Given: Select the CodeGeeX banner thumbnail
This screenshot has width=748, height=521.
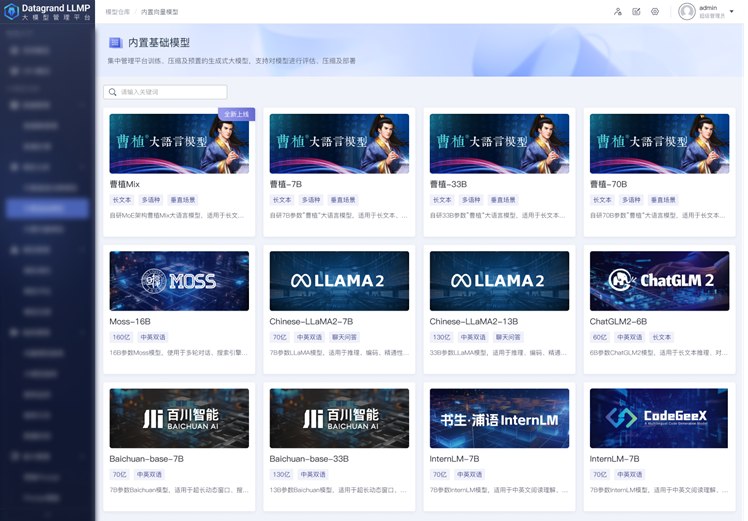Looking at the screenshot, I should coord(659,418).
